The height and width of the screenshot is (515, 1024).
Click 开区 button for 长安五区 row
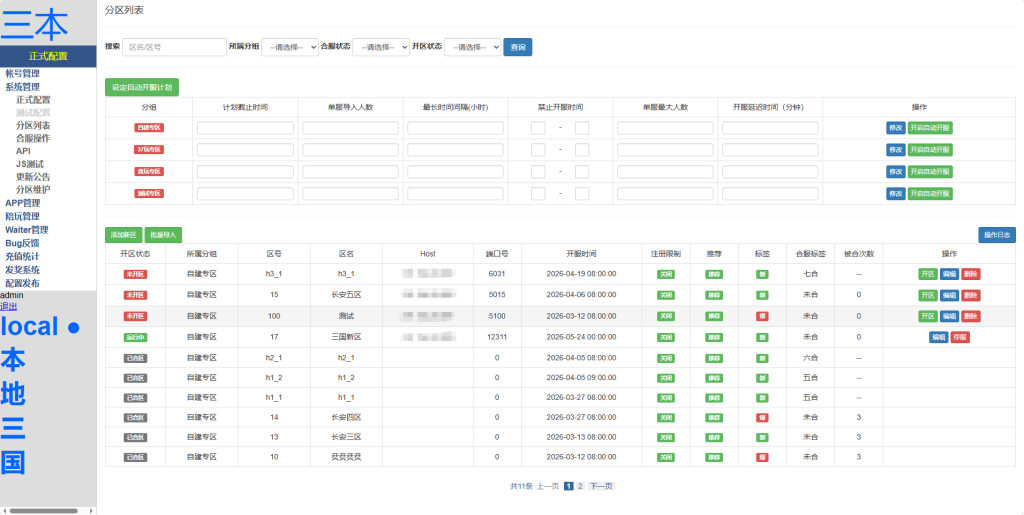[928, 295]
